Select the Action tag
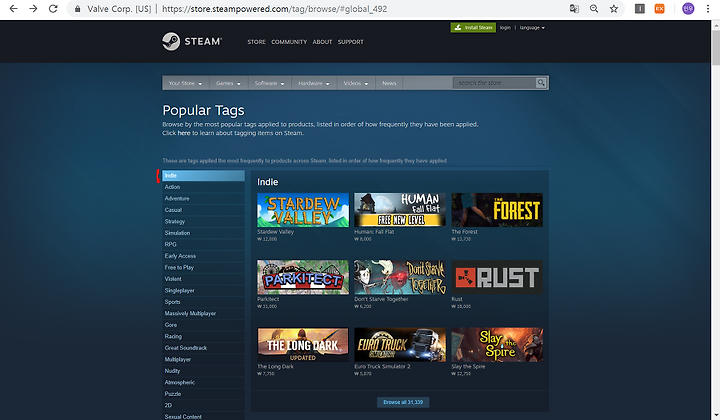This screenshot has height=420, width=720. 203,187
